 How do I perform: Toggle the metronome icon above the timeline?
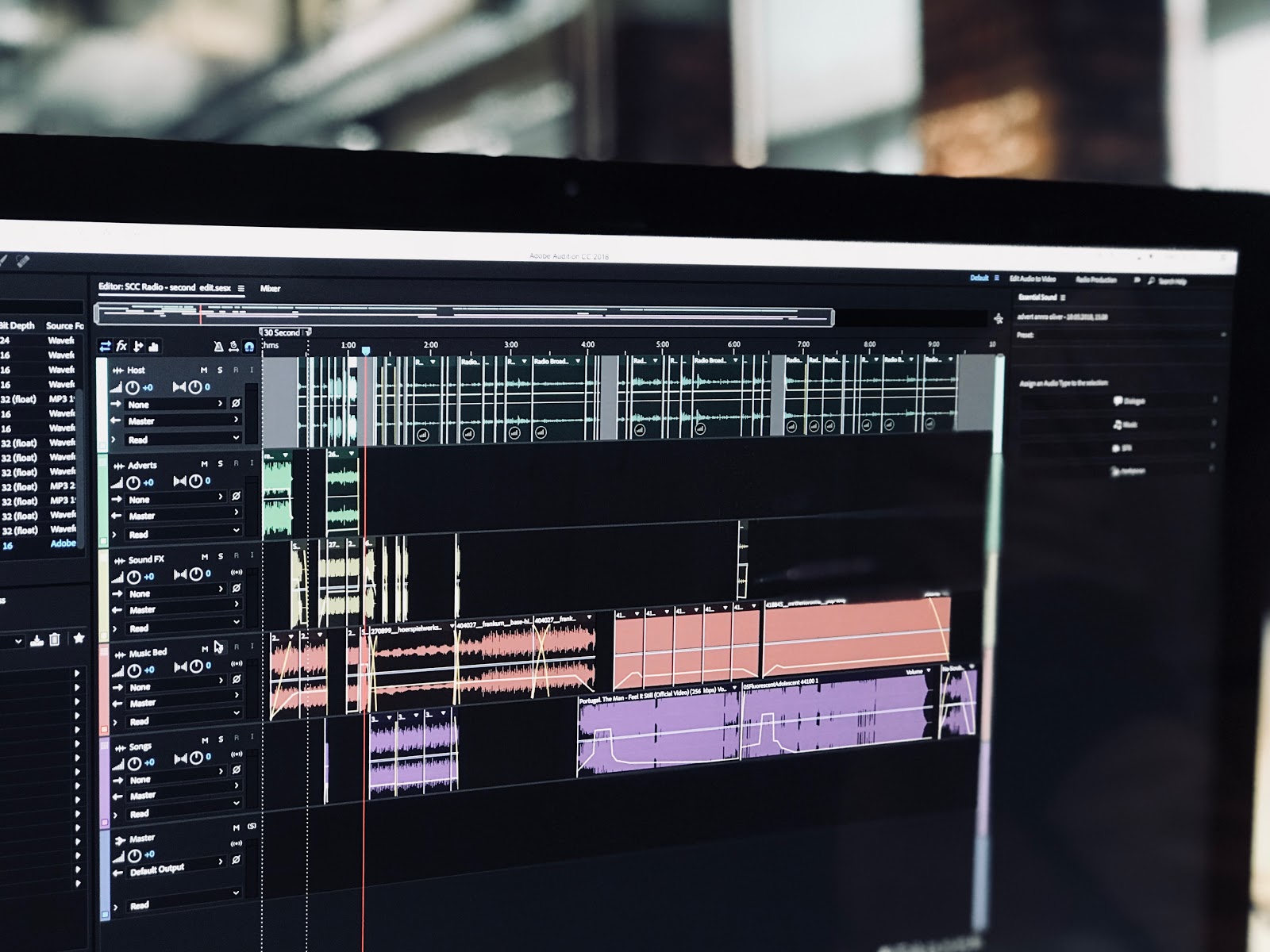click(219, 347)
